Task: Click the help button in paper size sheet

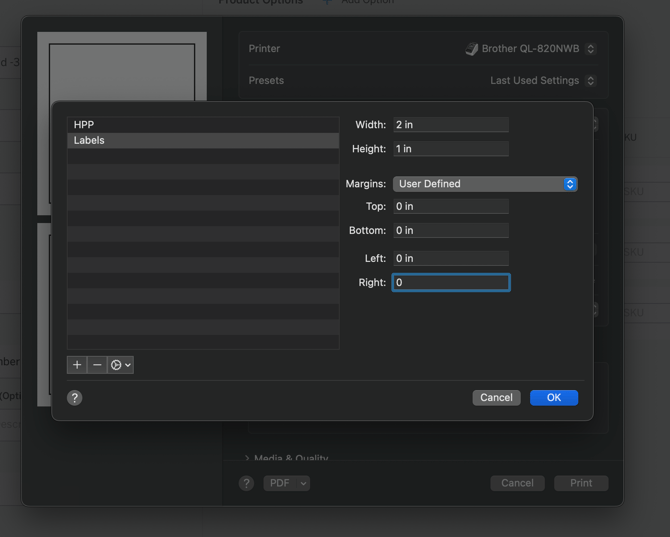Action: click(x=75, y=398)
